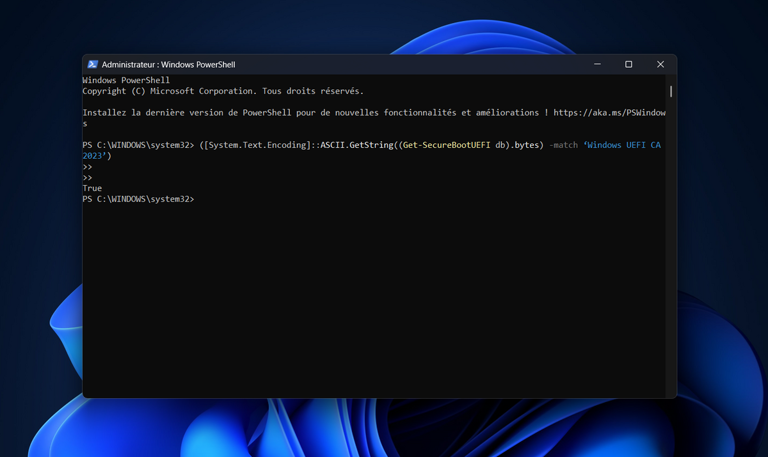Click the empty scrollbar track below the thumb
768x457 pixels.
tap(670, 250)
